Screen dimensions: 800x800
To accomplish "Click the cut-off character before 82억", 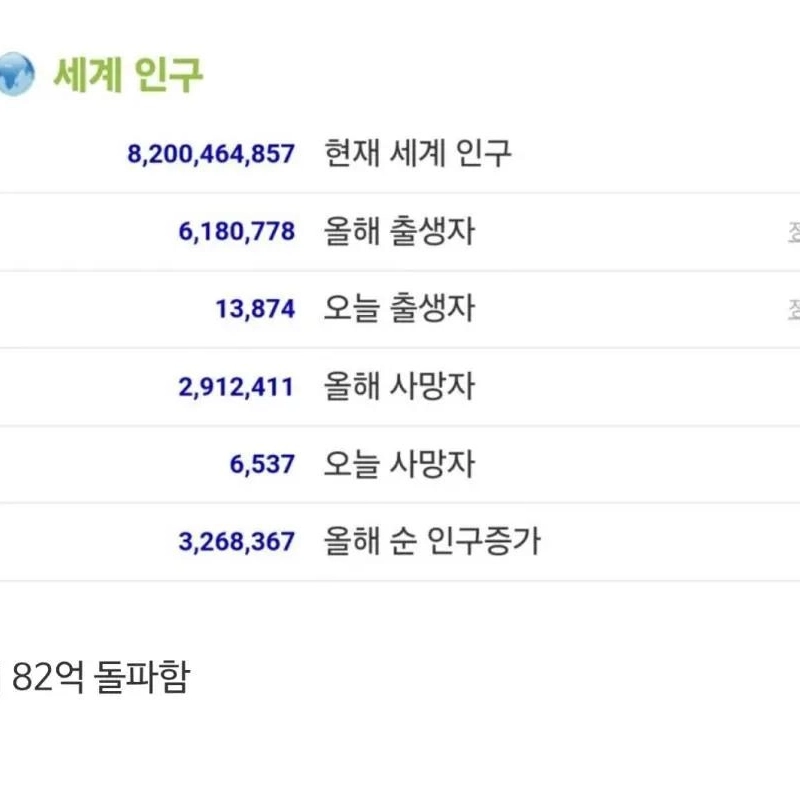I will click(3, 679).
